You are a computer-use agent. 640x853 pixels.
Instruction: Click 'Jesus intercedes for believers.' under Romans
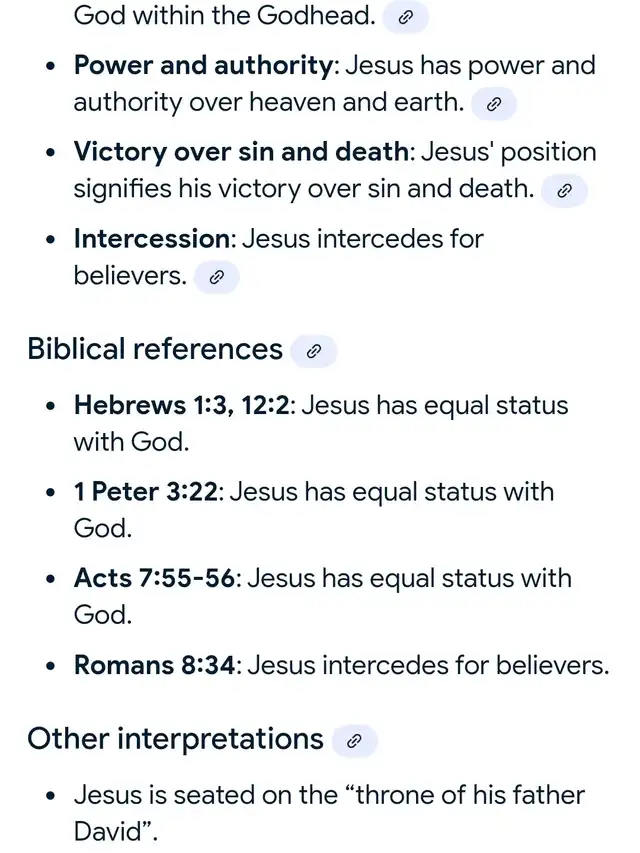(x=428, y=665)
